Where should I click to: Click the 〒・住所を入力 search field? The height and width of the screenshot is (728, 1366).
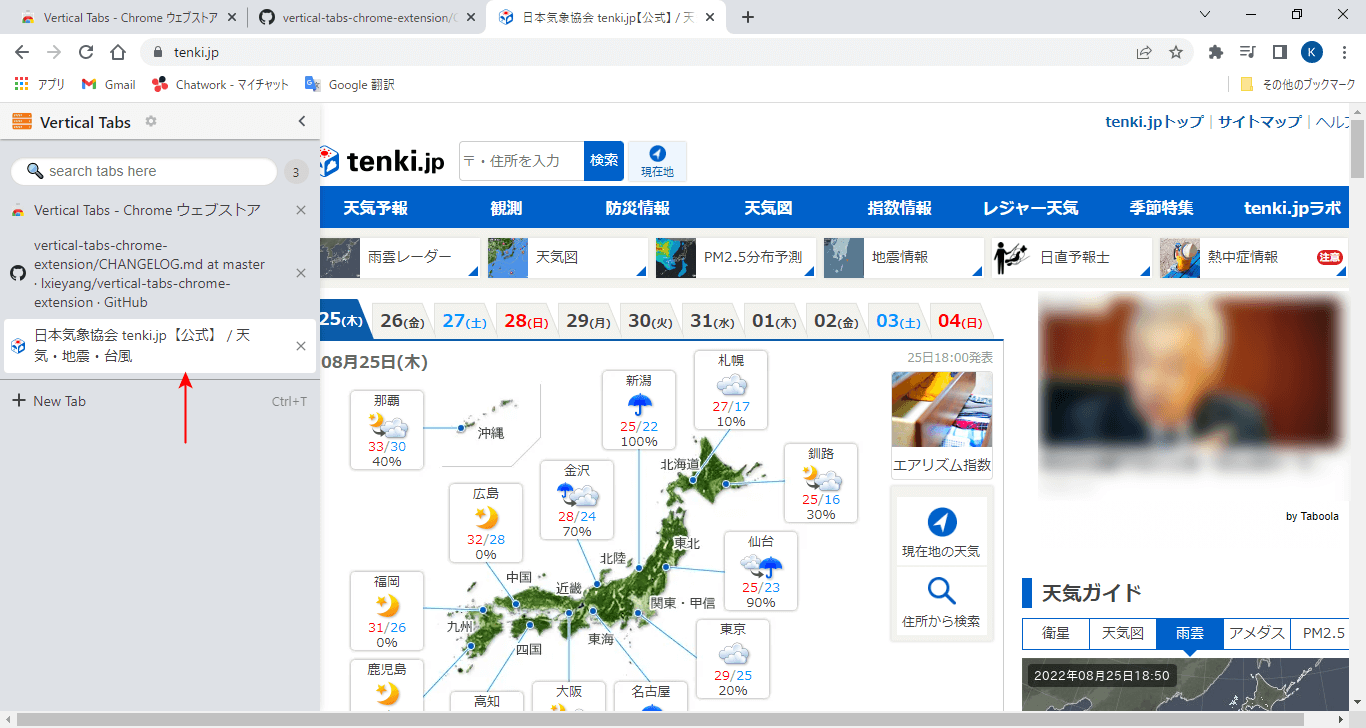[x=521, y=161]
